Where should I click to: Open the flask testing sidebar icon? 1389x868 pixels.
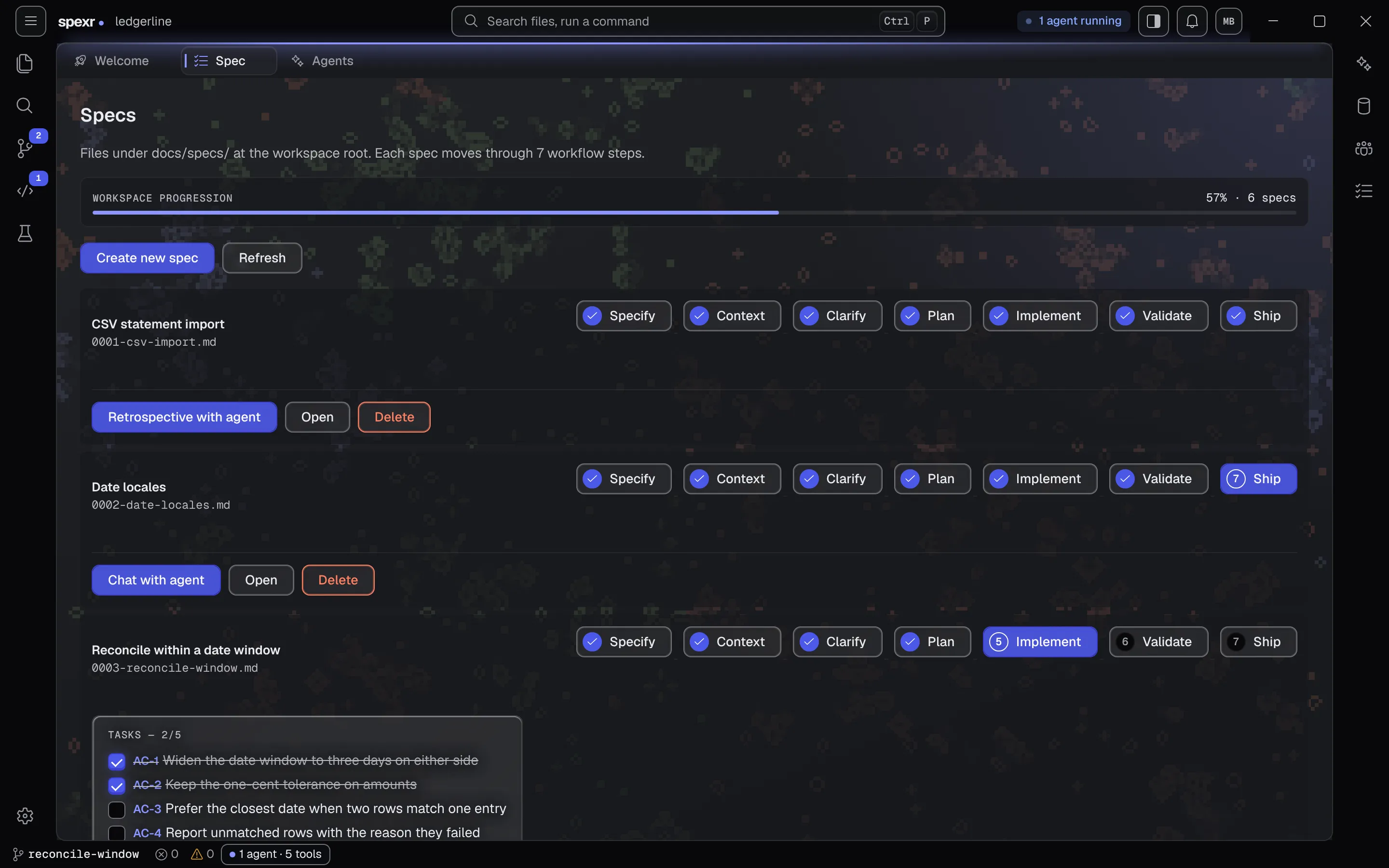tap(25, 233)
